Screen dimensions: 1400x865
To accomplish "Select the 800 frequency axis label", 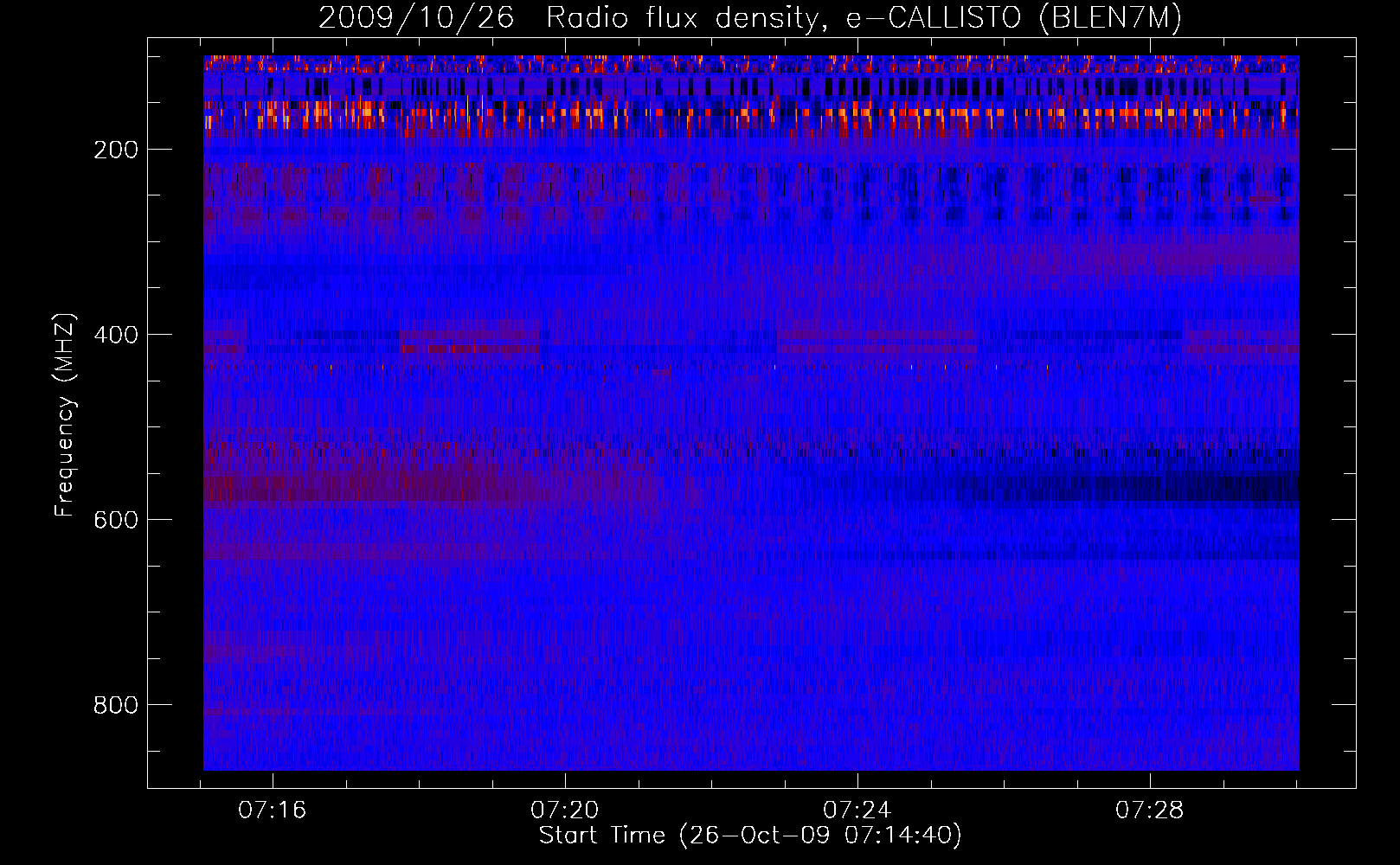I will tap(116, 705).
